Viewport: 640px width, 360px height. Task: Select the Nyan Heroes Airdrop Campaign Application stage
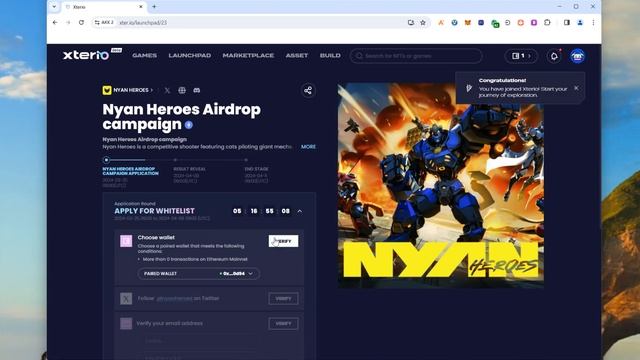(130, 171)
